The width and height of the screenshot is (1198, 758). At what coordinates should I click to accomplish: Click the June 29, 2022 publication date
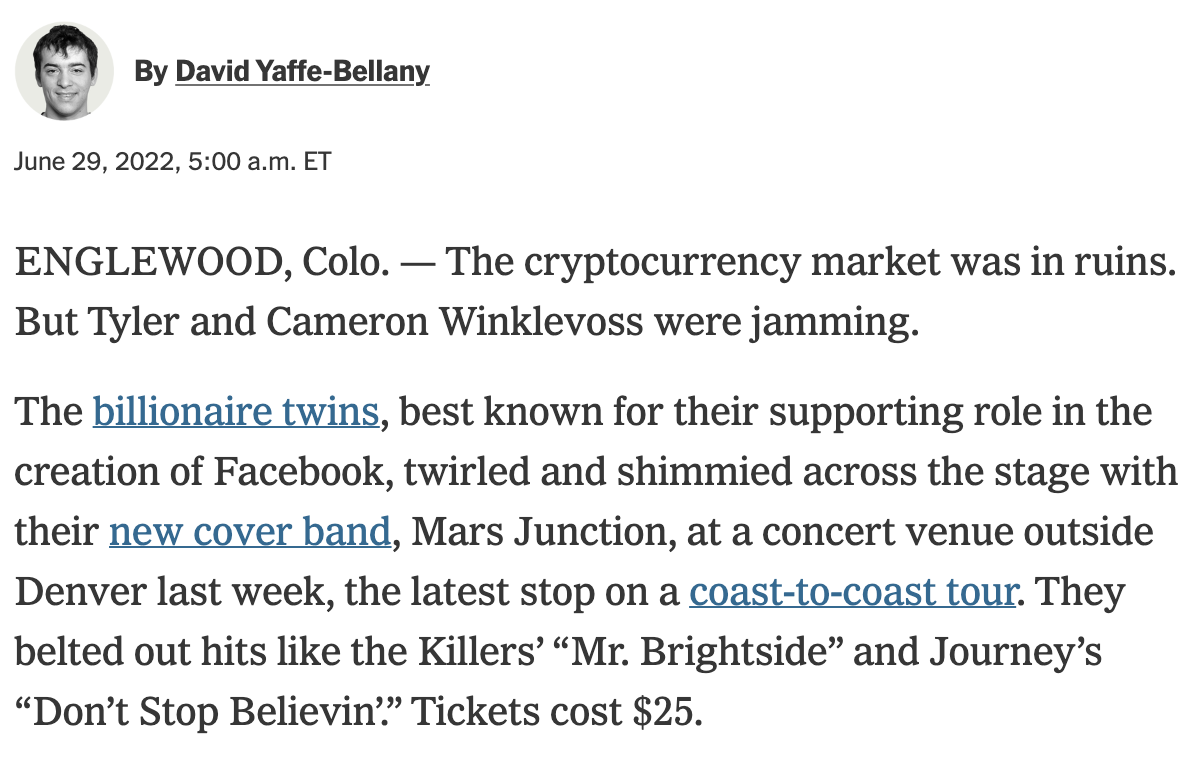click(x=92, y=161)
